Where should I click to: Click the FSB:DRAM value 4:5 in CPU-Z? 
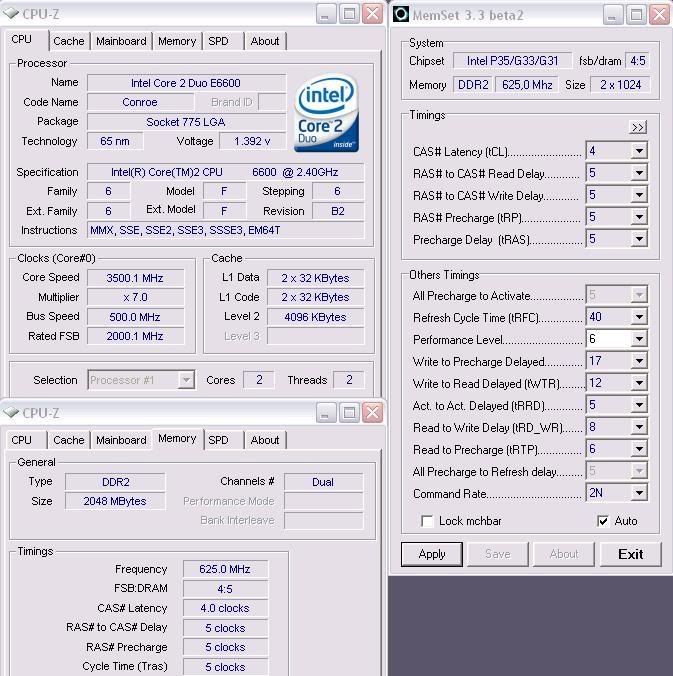(x=225, y=588)
